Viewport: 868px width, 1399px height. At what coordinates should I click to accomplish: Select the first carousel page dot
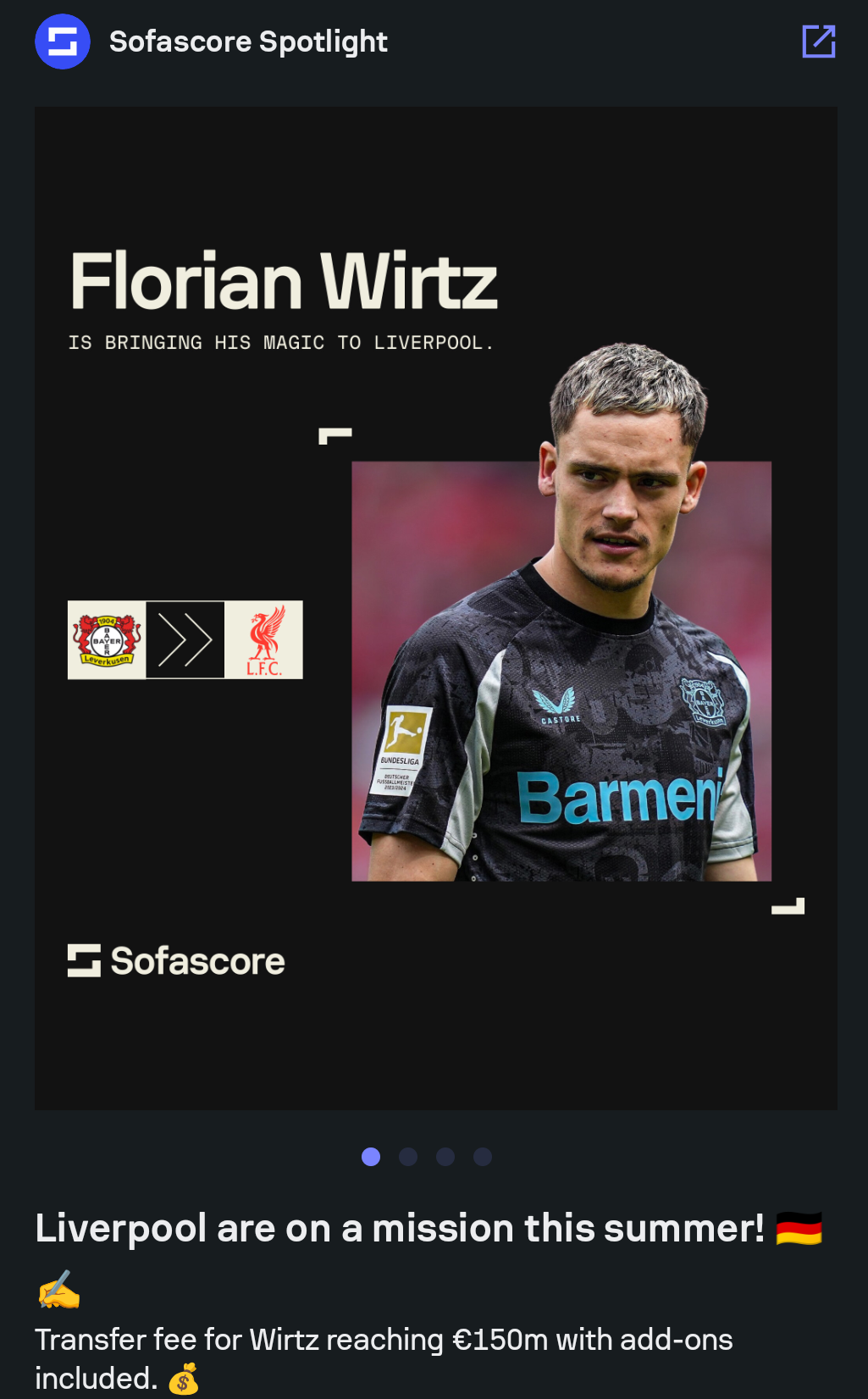[371, 1157]
